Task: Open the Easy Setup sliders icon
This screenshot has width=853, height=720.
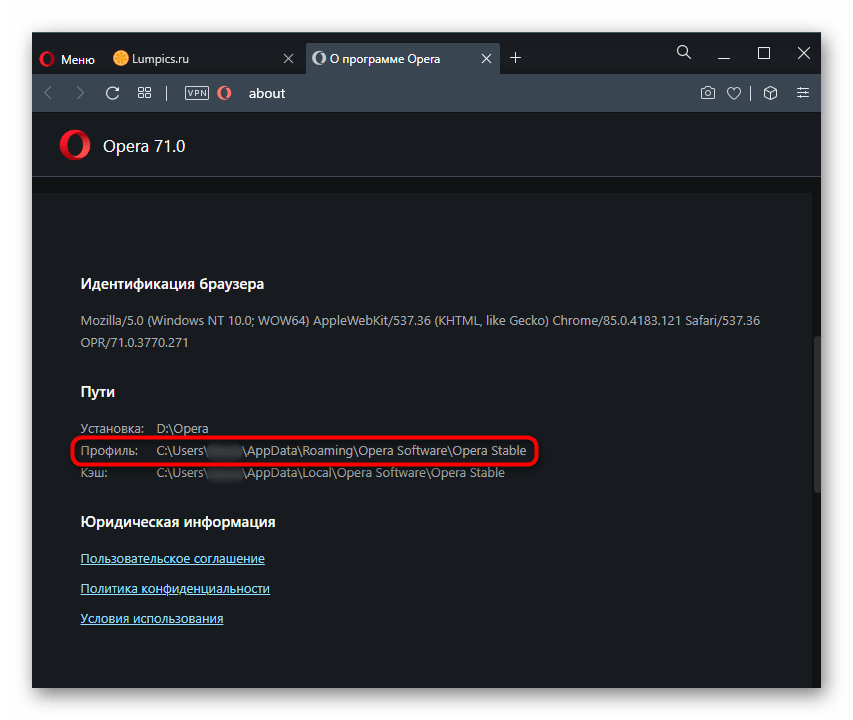Action: (803, 93)
